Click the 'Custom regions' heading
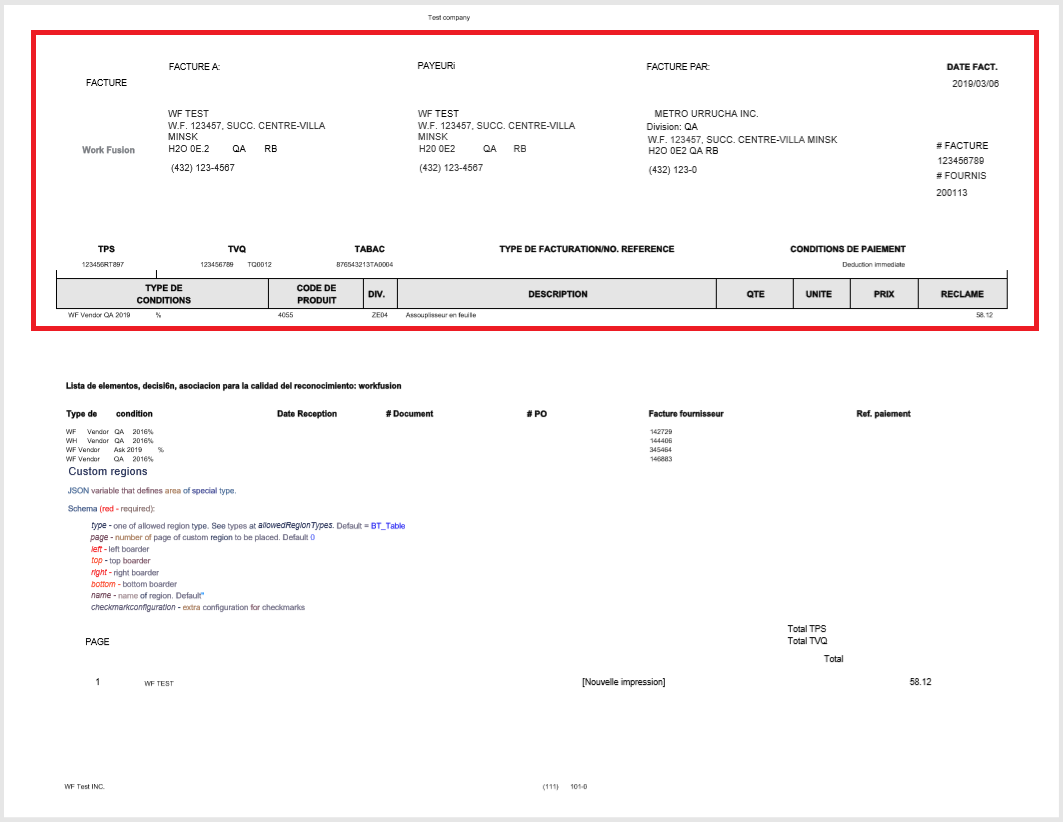Viewport: 1063px width, 822px height. click(108, 471)
